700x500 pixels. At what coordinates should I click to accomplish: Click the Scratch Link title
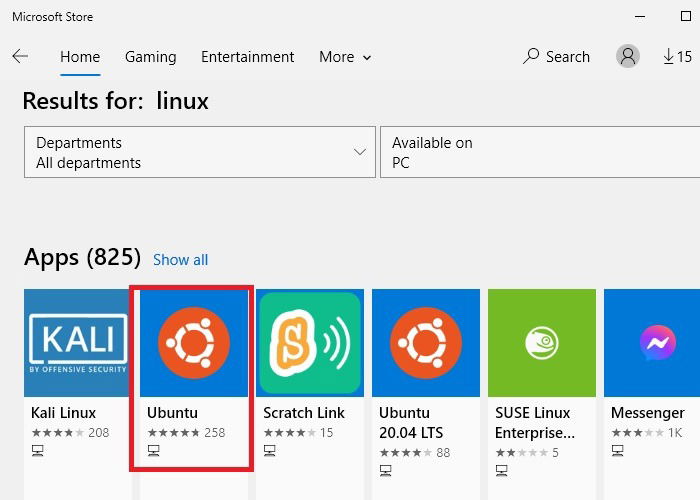coord(304,412)
